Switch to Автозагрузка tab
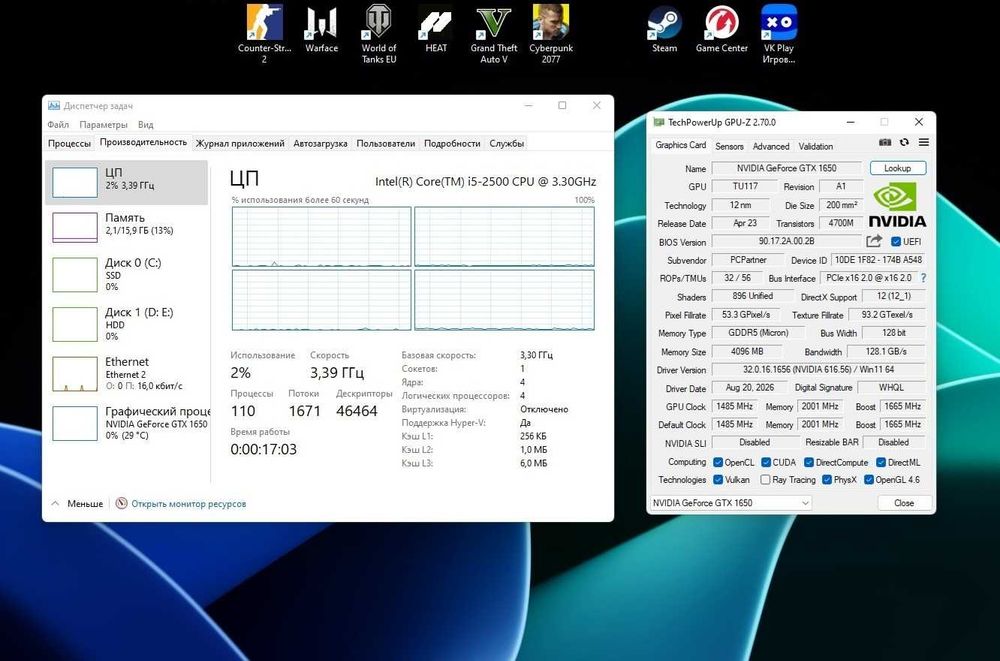Image resolution: width=1000 pixels, height=661 pixels. tap(320, 144)
